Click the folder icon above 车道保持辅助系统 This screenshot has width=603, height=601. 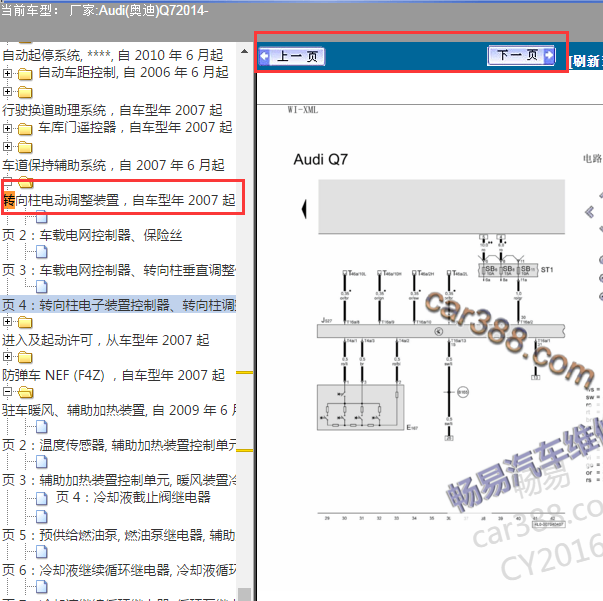point(25,147)
